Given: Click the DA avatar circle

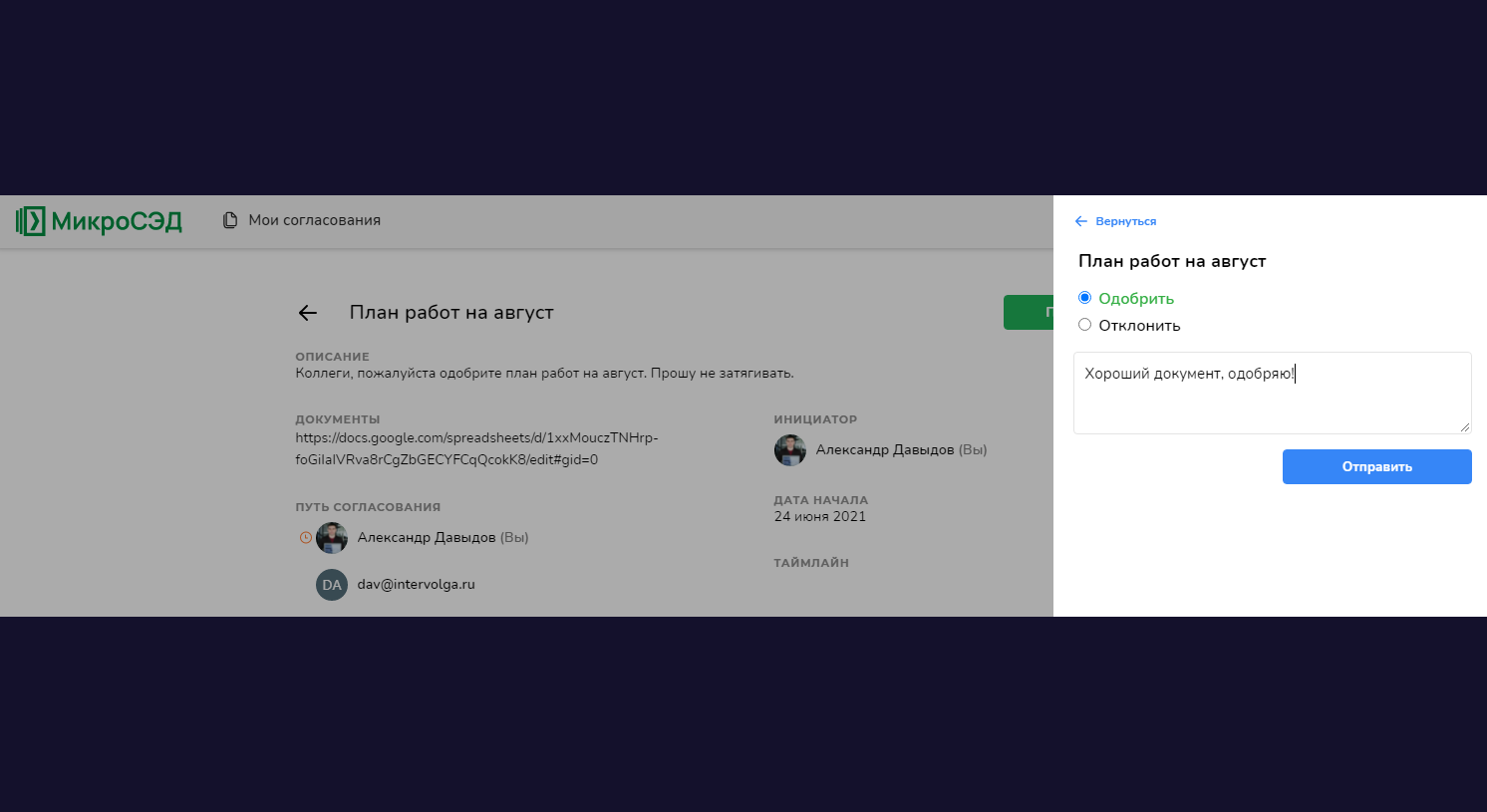Looking at the screenshot, I should [x=332, y=585].
